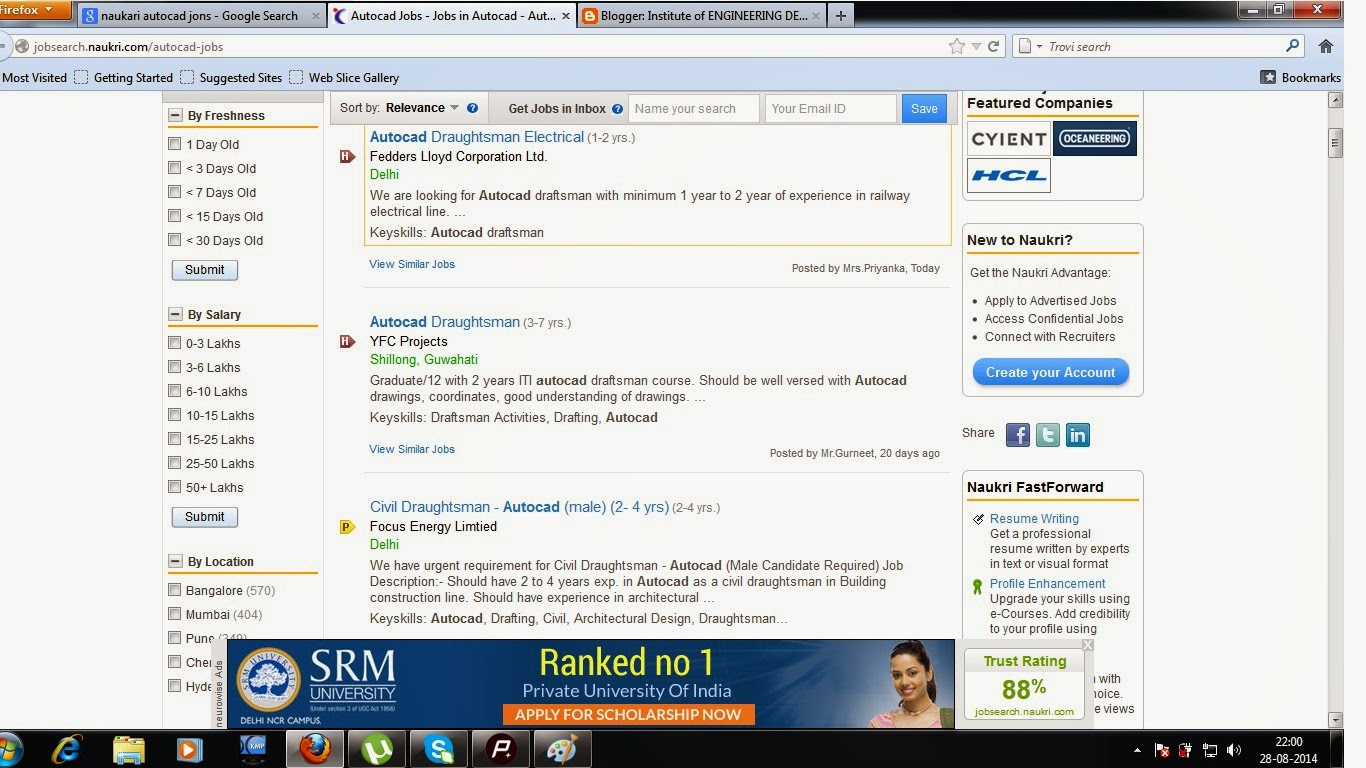The image size is (1366, 768).
Task: Open the URL history dropdown arrow
Action: (977, 46)
